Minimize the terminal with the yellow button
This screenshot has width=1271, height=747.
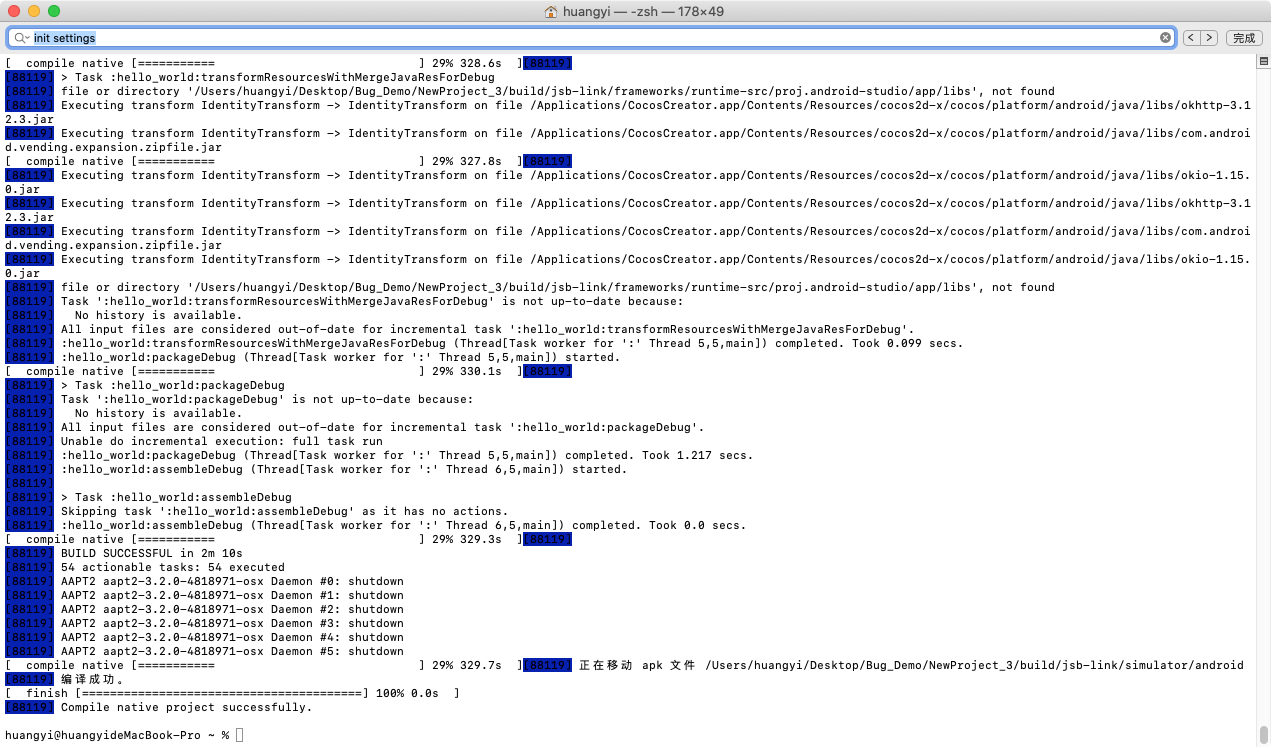[34, 11]
